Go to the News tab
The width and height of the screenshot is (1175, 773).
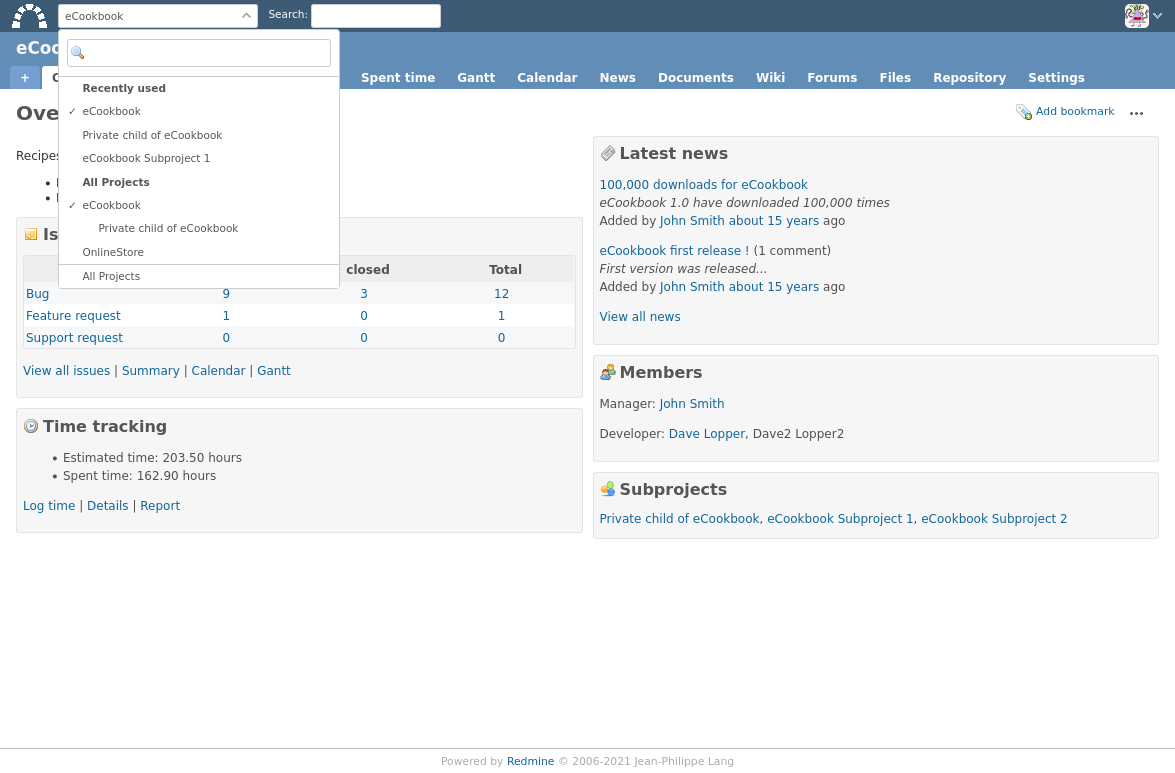(617, 78)
